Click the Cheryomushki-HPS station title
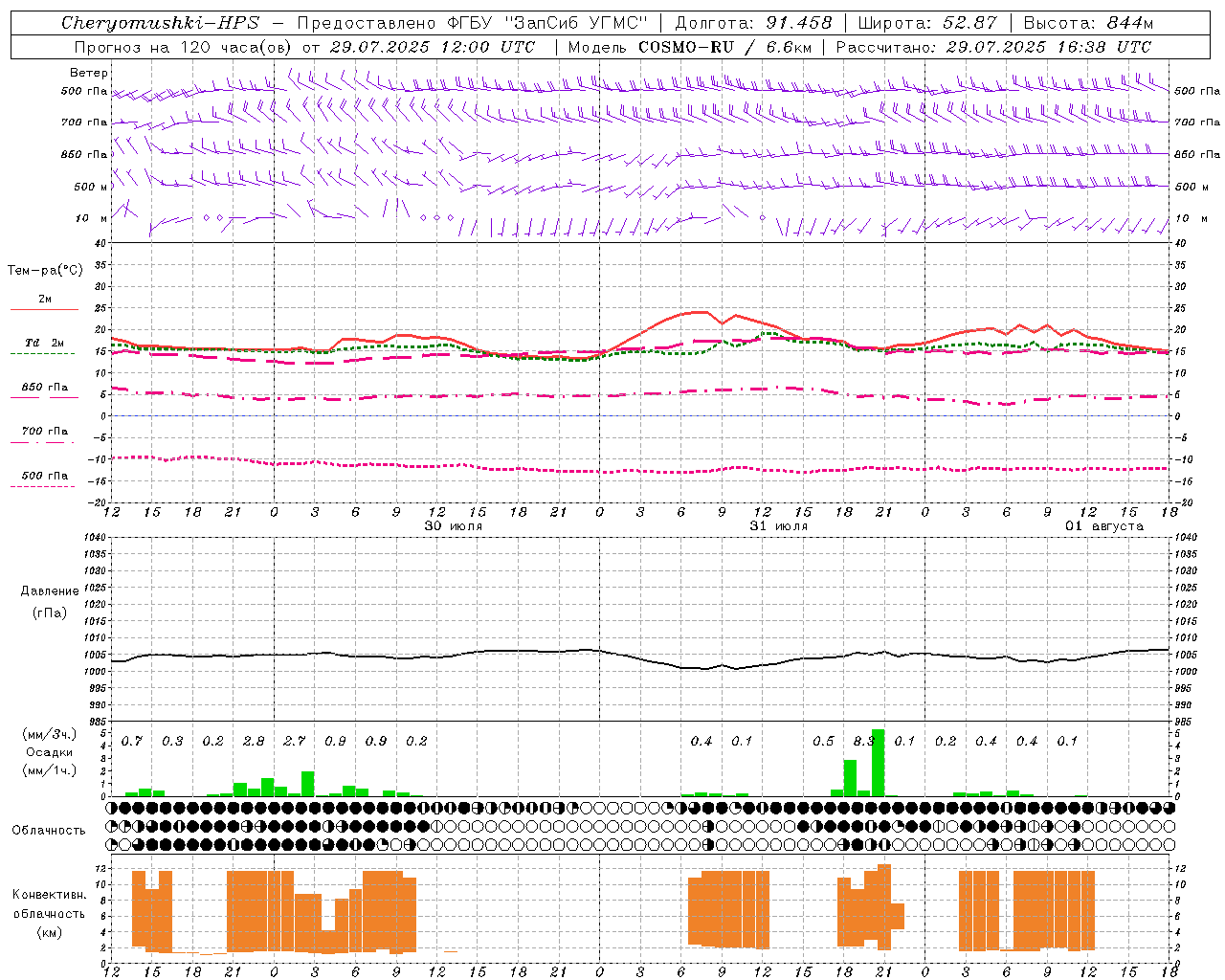The height and width of the screenshot is (980, 1225). 160,23
